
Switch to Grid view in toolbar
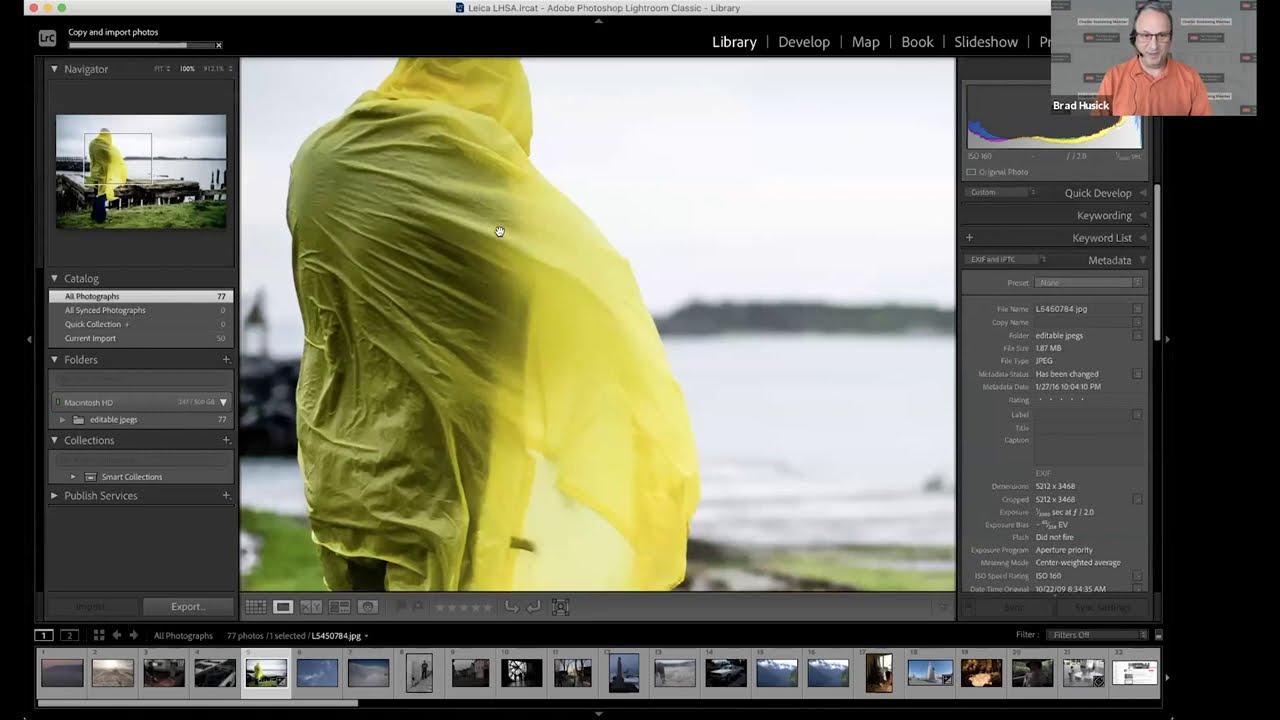(x=256, y=607)
